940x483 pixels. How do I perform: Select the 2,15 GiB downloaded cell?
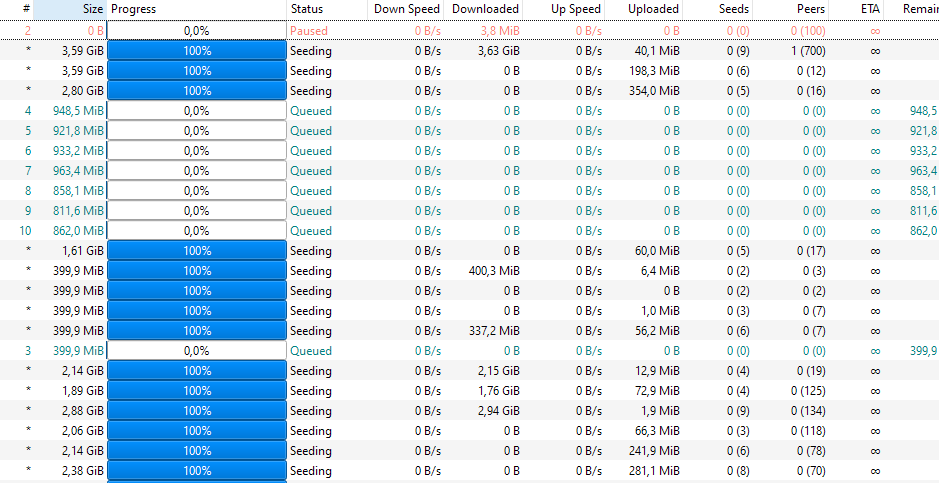499,370
